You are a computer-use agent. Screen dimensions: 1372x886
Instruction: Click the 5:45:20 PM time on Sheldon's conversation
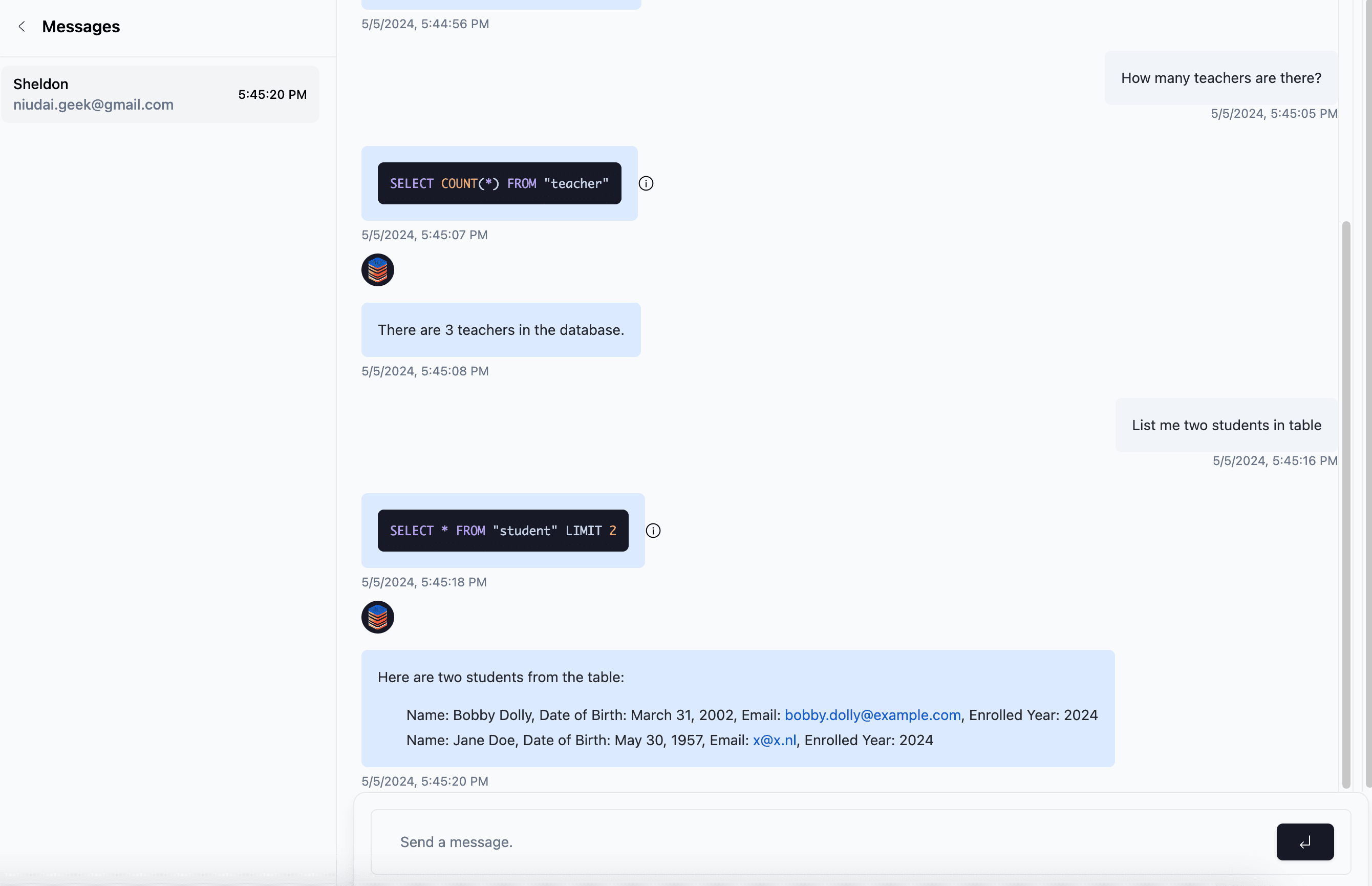(272, 94)
